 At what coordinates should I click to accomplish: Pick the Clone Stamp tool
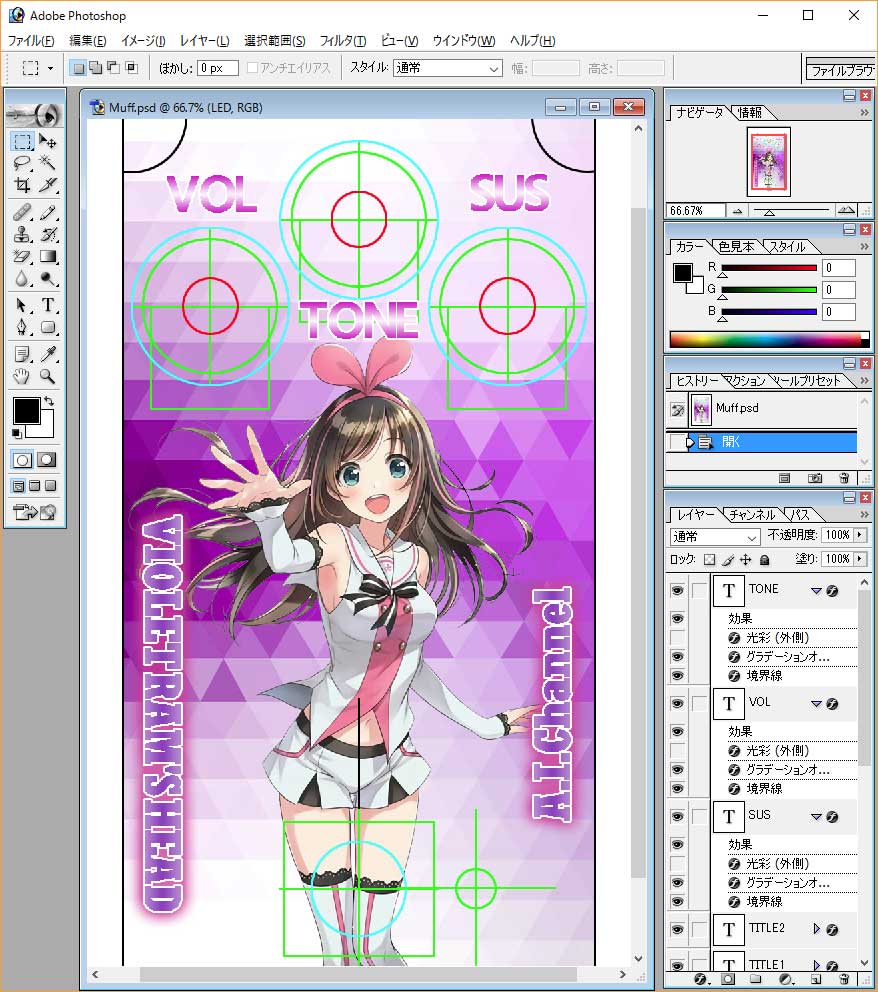(x=23, y=234)
